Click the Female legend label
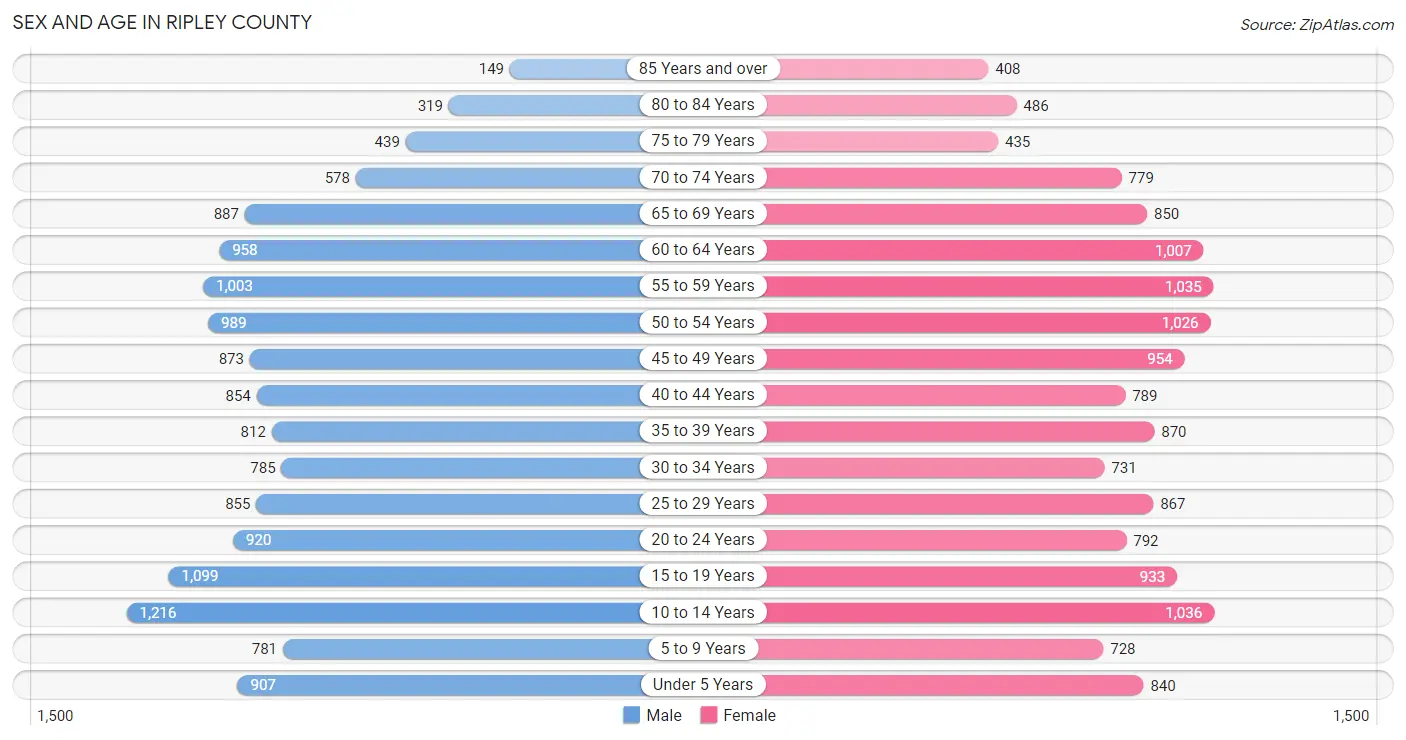 pos(750,715)
